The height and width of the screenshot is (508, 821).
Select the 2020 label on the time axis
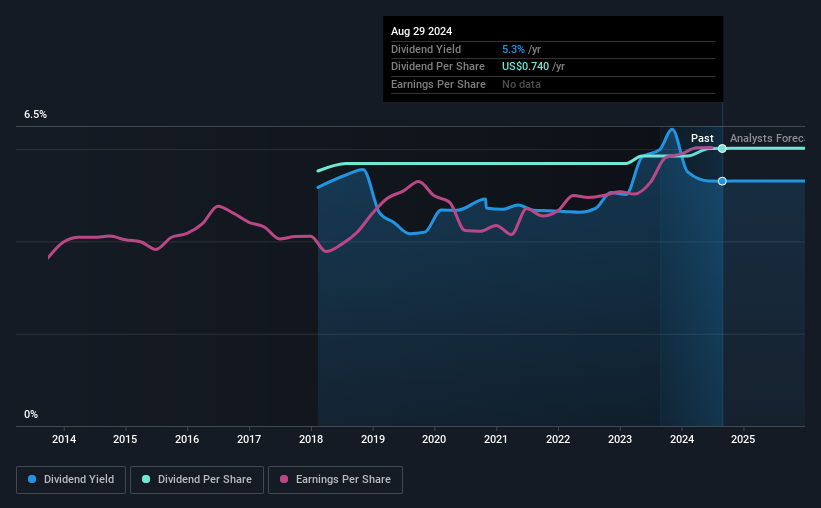[434, 439]
